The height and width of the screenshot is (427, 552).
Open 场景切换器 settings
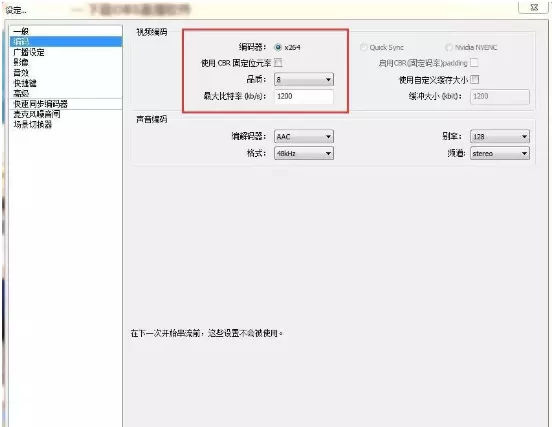(66, 124)
